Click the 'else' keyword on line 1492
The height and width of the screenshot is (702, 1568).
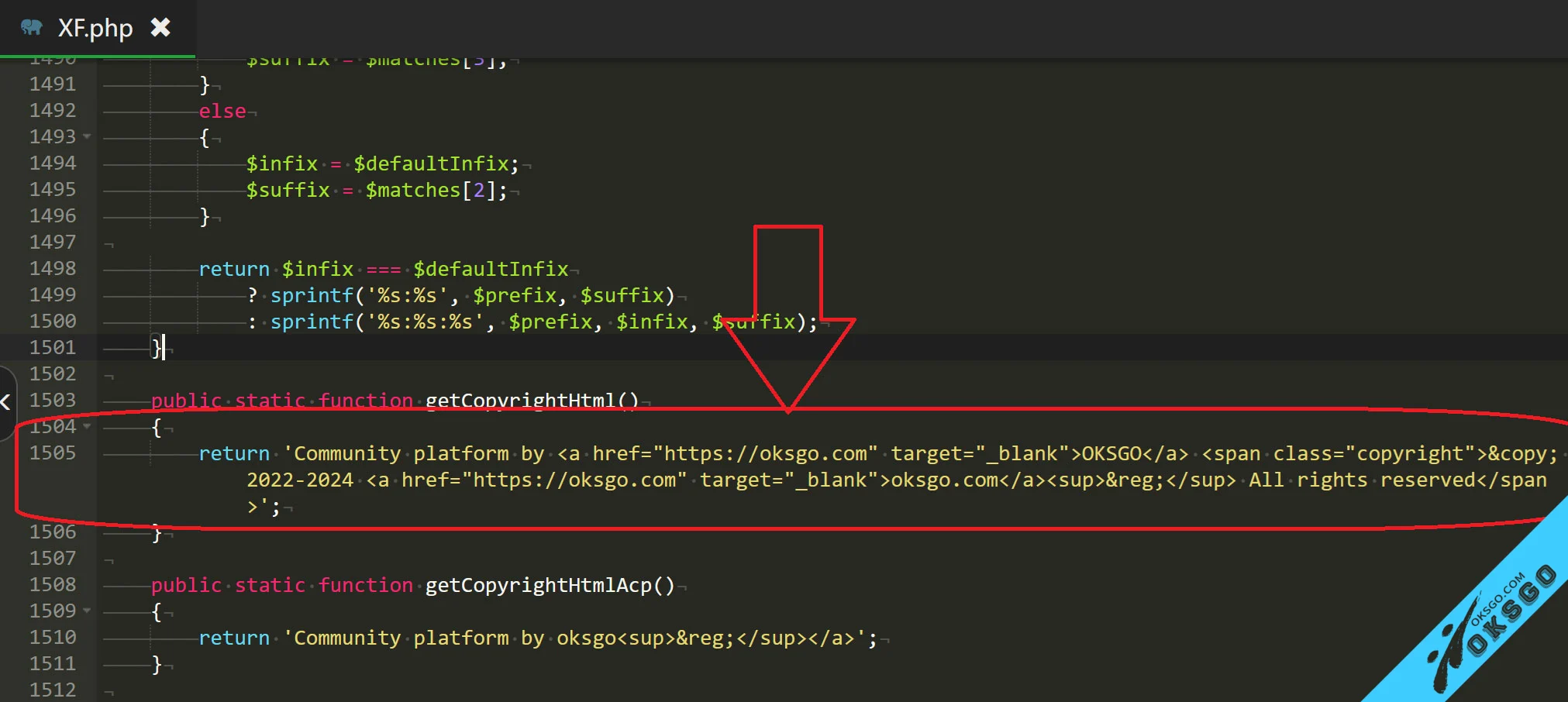pos(222,111)
